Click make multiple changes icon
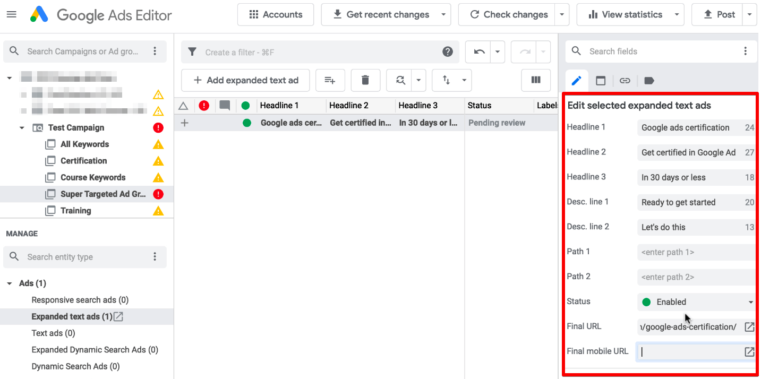The height and width of the screenshot is (379, 761). [x=330, y=80]
